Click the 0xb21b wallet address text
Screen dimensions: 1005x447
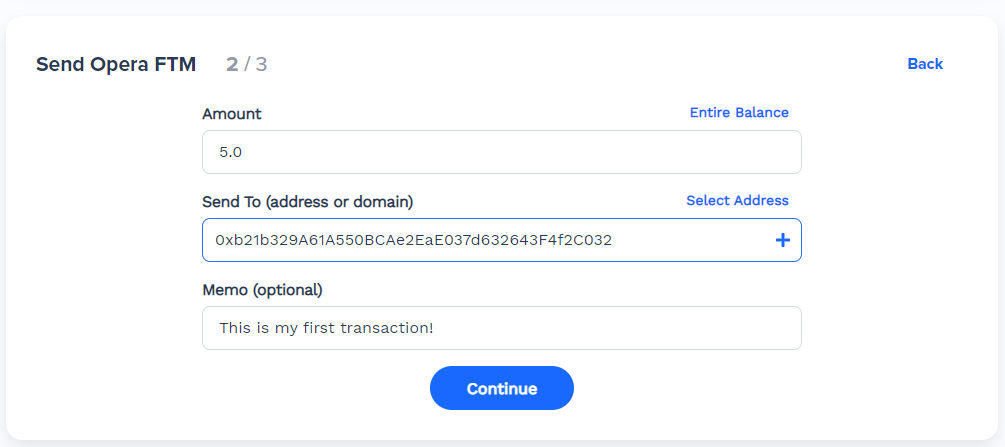414,240
